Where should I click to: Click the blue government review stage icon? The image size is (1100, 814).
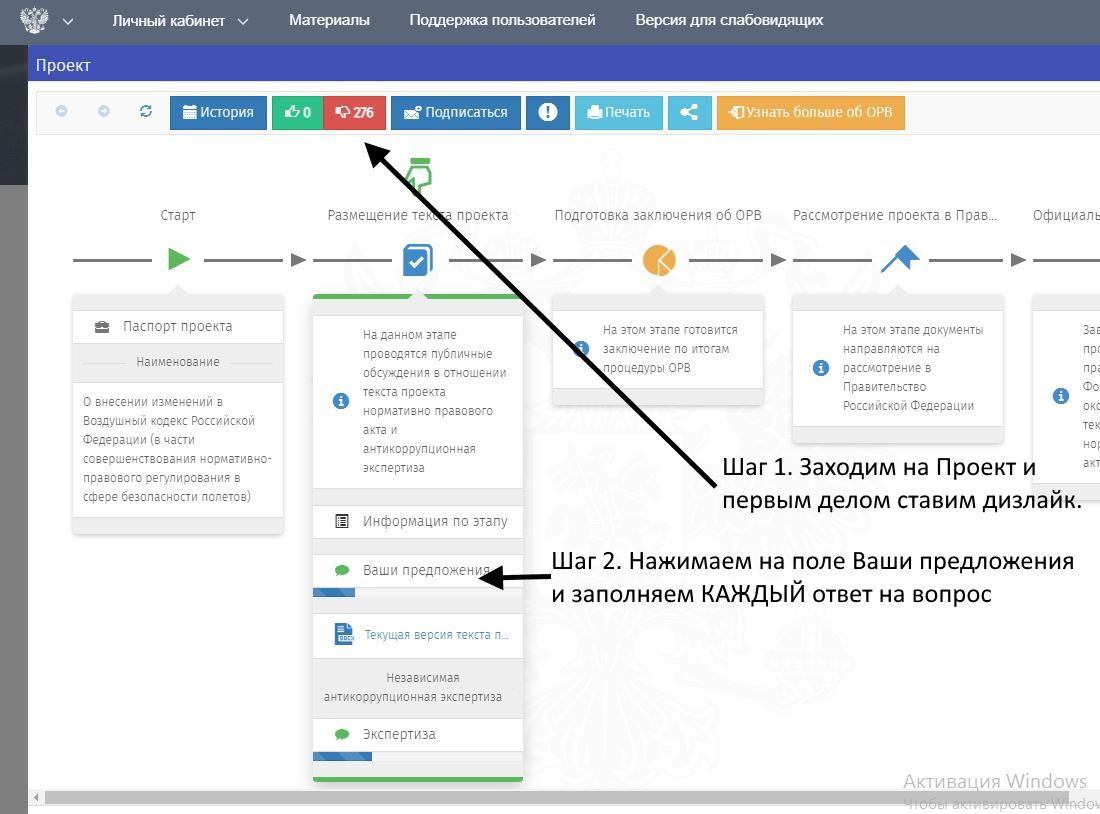[899, 260]
